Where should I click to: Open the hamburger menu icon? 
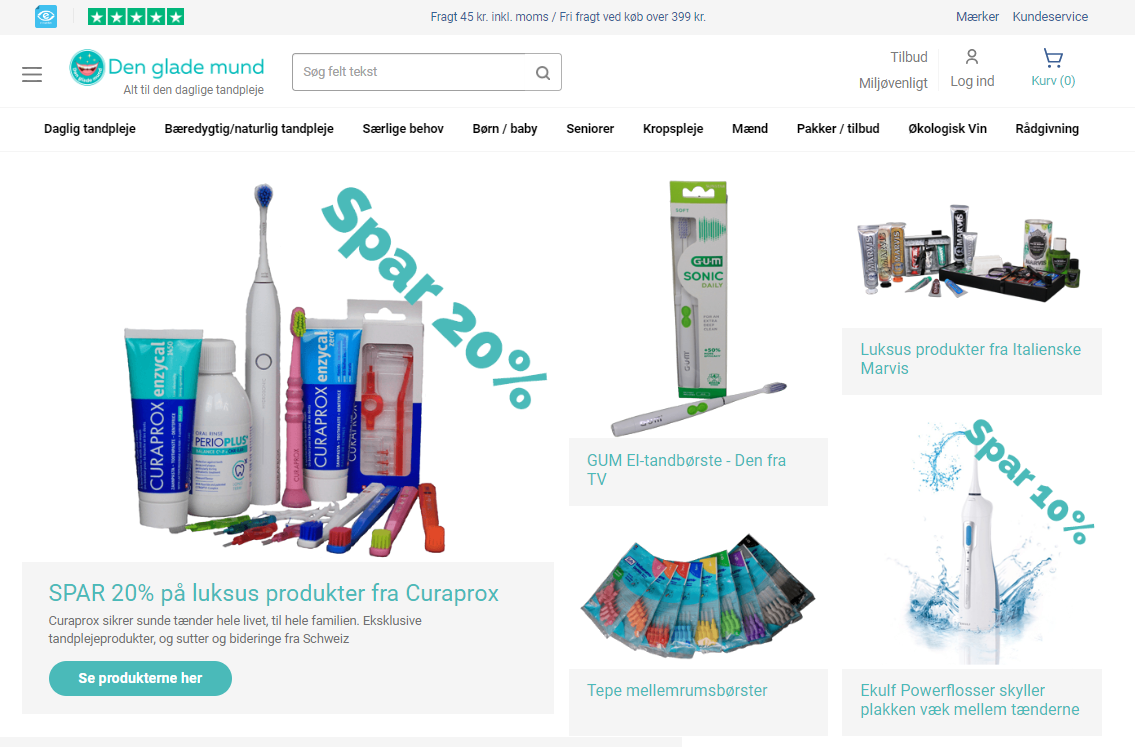point(32,74)
